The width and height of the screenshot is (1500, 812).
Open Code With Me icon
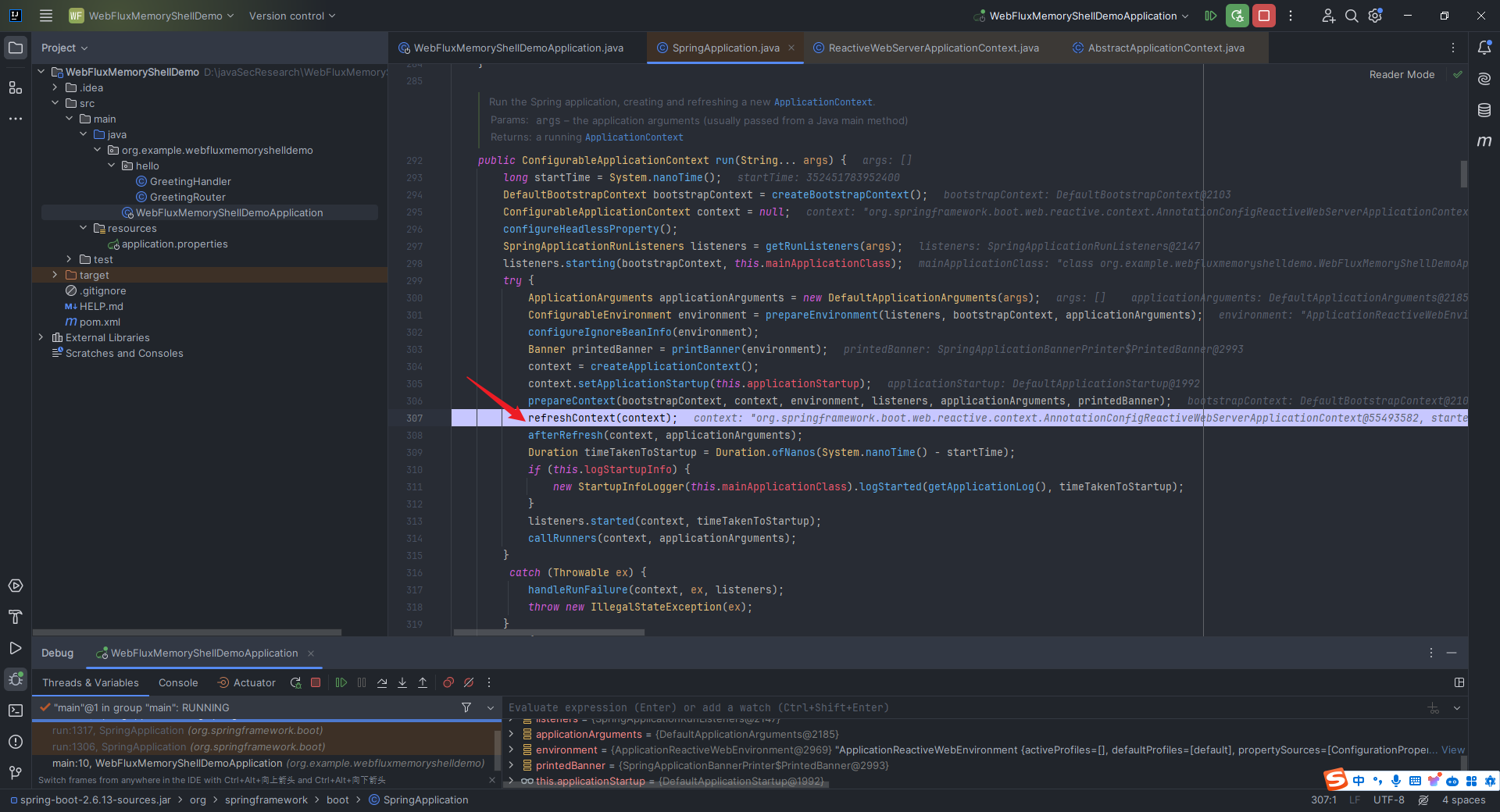[x=1328, y=16]
